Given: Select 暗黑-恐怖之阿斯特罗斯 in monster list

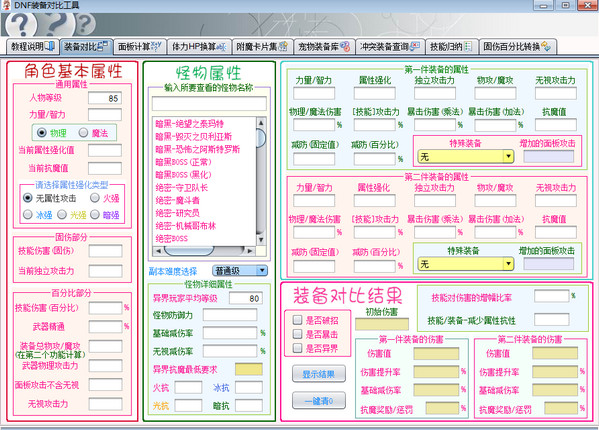Looking at the screenshot, I should [x=198, y=149].
